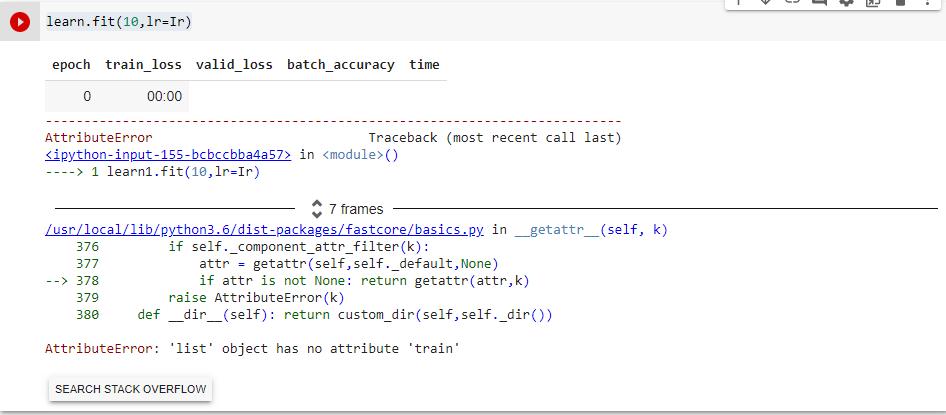Image resolution: width=946 pixels, height=415 pixels.
Task: Select the epoch column header
Action: [x=71, y=65]
